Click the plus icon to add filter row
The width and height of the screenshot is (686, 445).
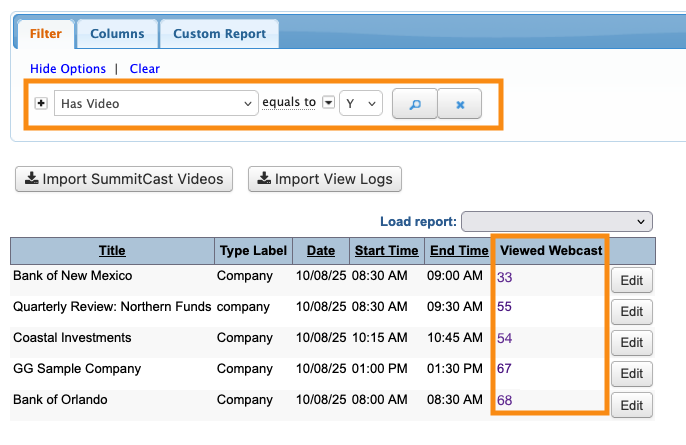[41, 103]
